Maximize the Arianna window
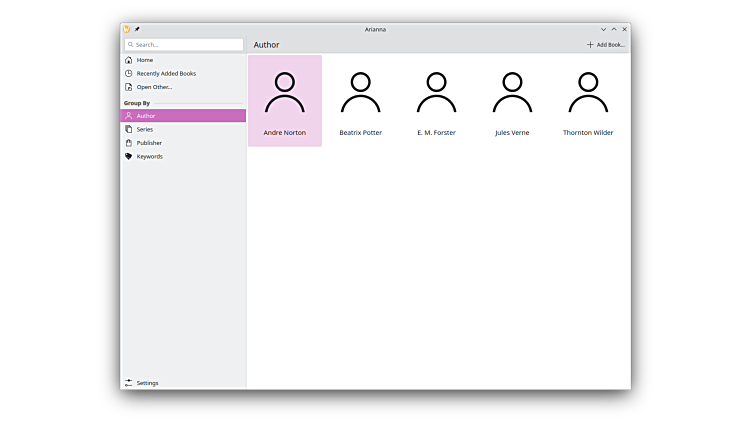The height and width of the screenshot is (423, 752). [614, 29]
